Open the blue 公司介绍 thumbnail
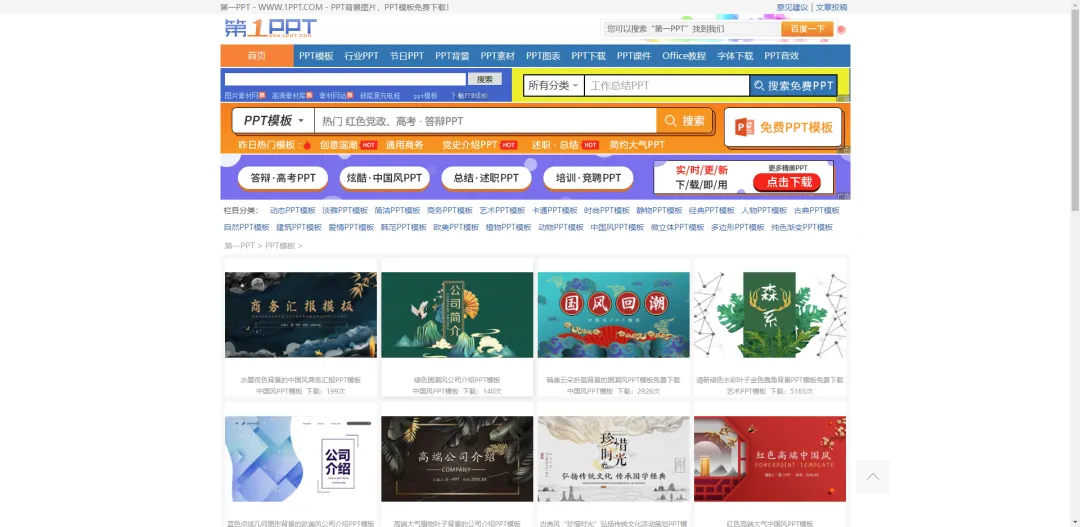This screenshot has height=527, width=1080. click(301, 459)
